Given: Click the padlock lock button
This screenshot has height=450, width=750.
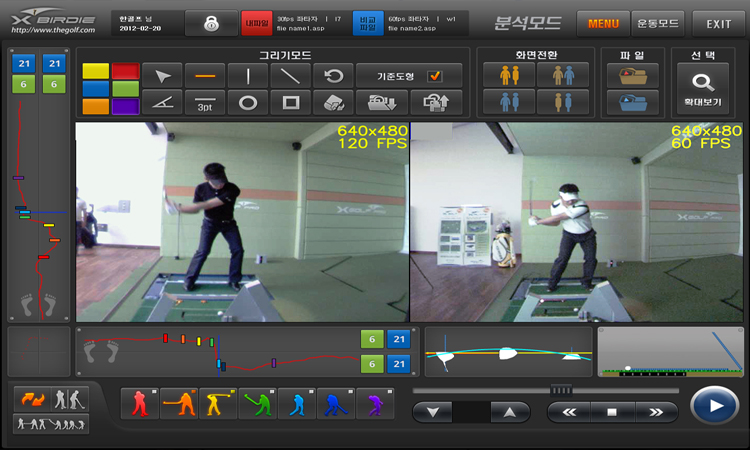Looking at the screenshot, I should [x=211, y=23].
